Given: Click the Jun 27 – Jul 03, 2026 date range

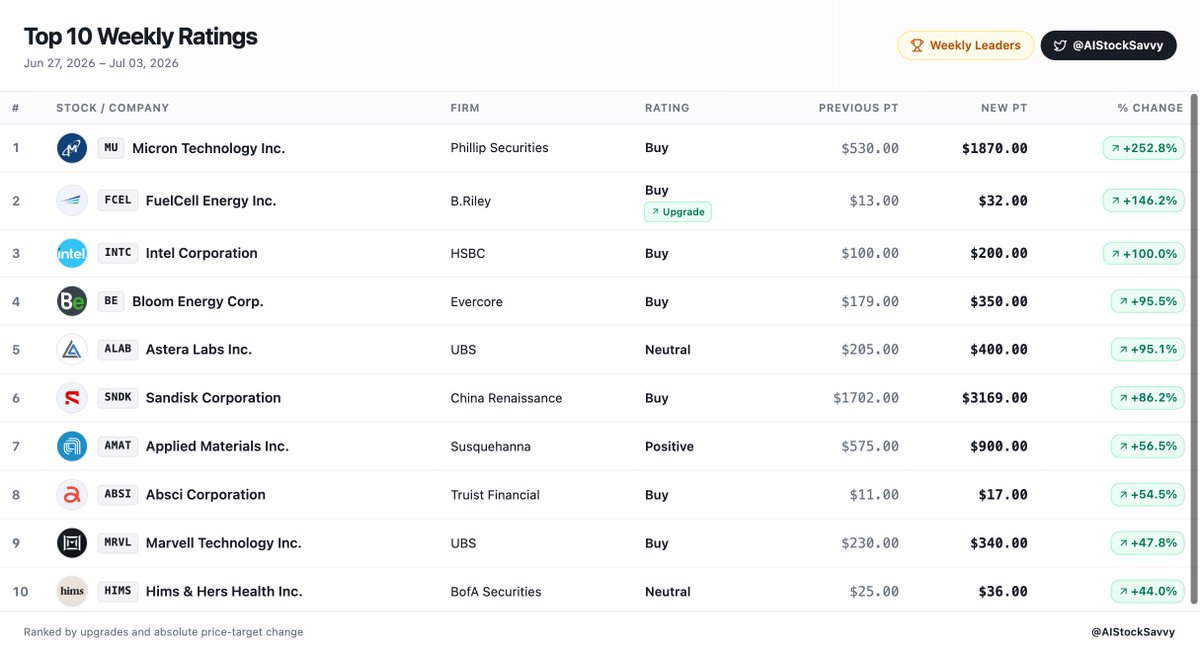Looking at the screenshot, I should pyautogui.click(x=101, y=63).
